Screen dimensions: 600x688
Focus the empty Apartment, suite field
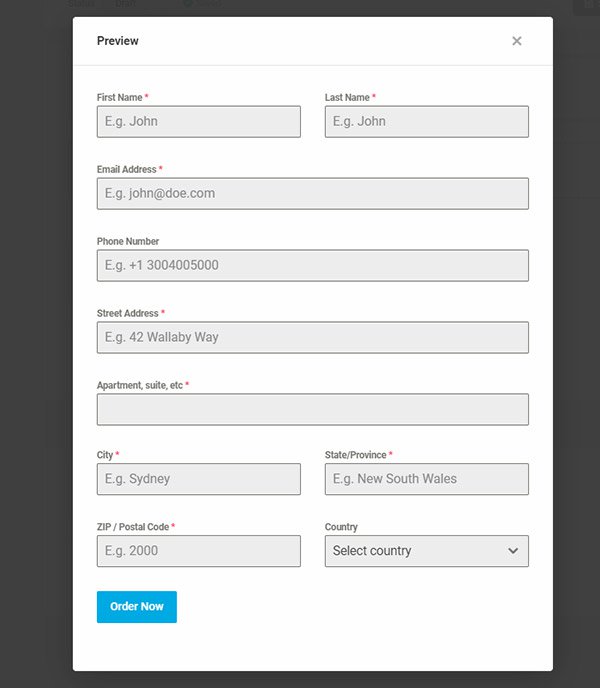click(x=312, y=410)
